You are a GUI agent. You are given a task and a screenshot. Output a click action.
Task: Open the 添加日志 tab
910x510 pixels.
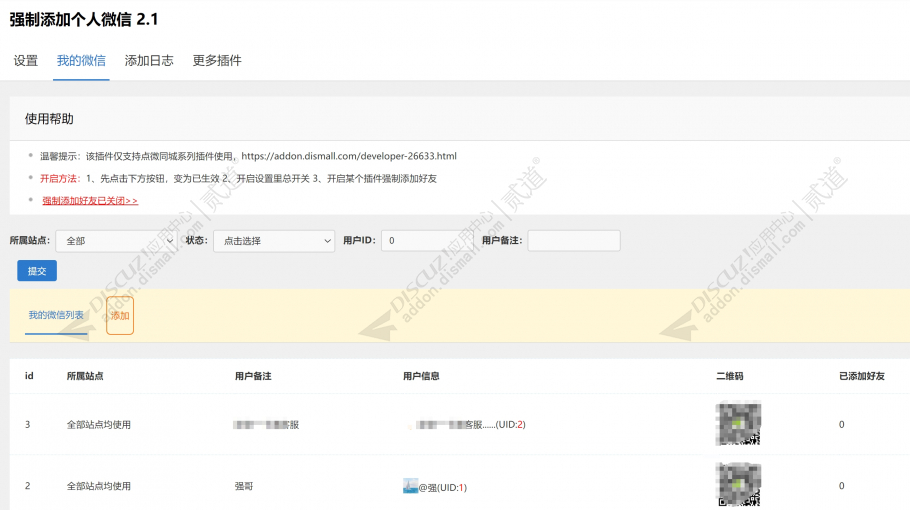point(149,60)
